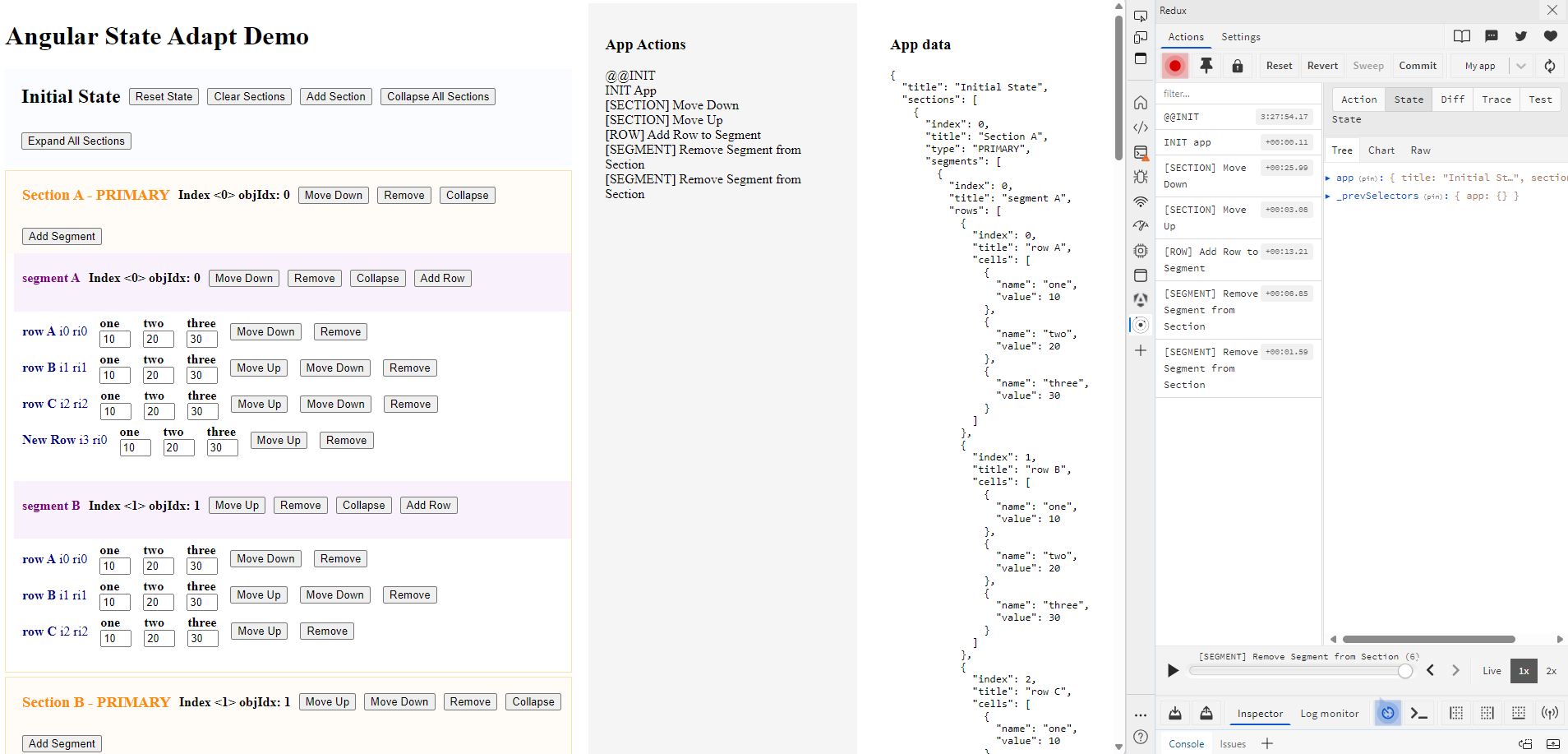Click the Collapse All Sections button
This screenshot has height=754, width=1568.
pos(438,96)
